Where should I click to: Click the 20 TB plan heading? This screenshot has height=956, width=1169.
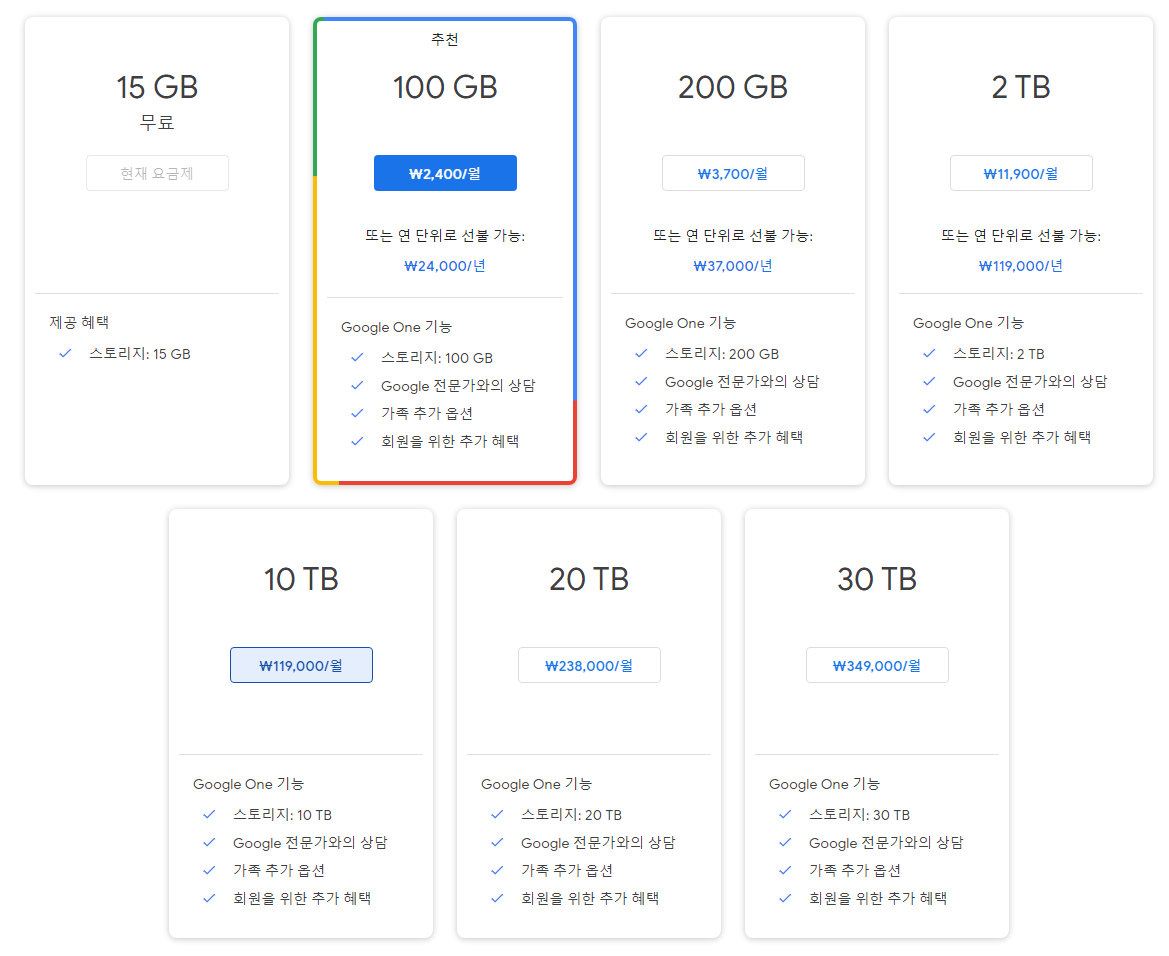click(589, 579)
